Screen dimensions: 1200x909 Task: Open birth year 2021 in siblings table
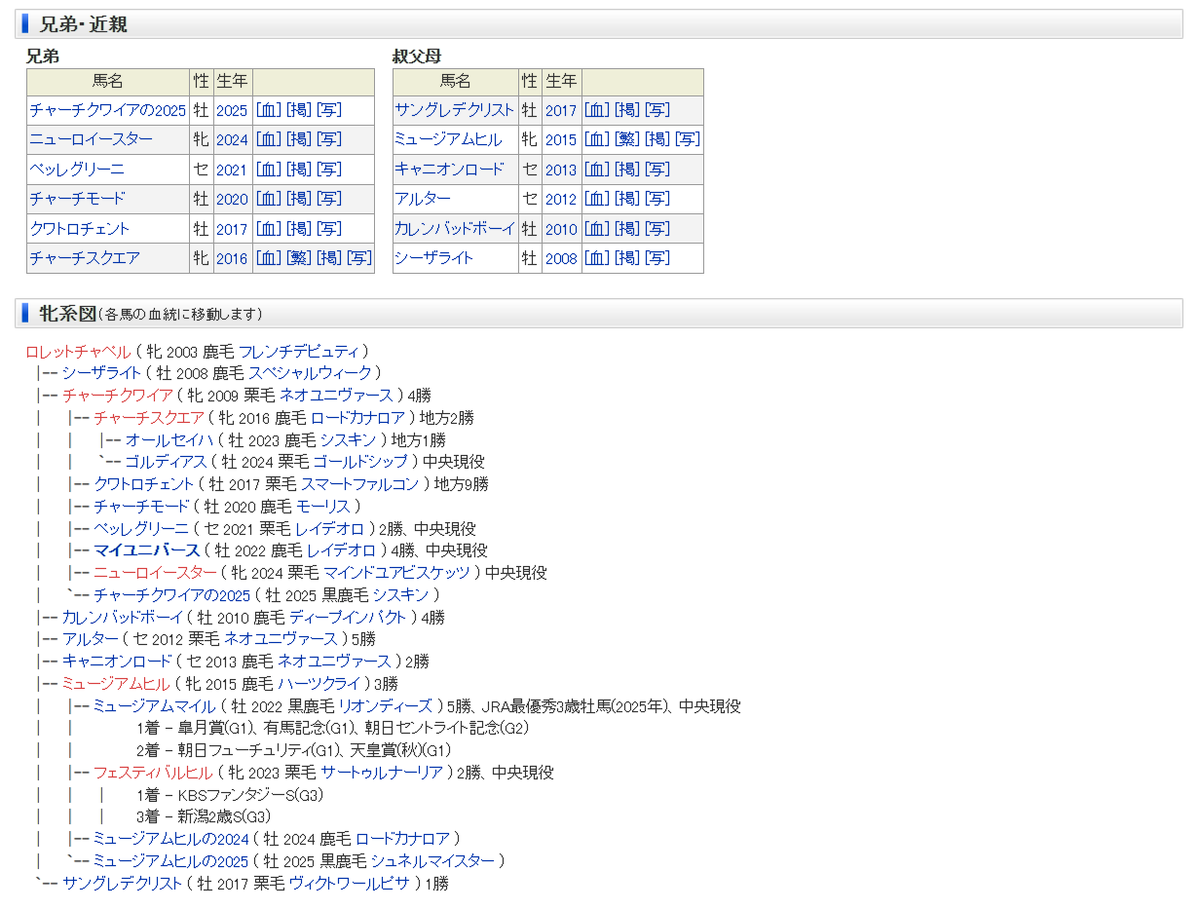tap(232, 169)
